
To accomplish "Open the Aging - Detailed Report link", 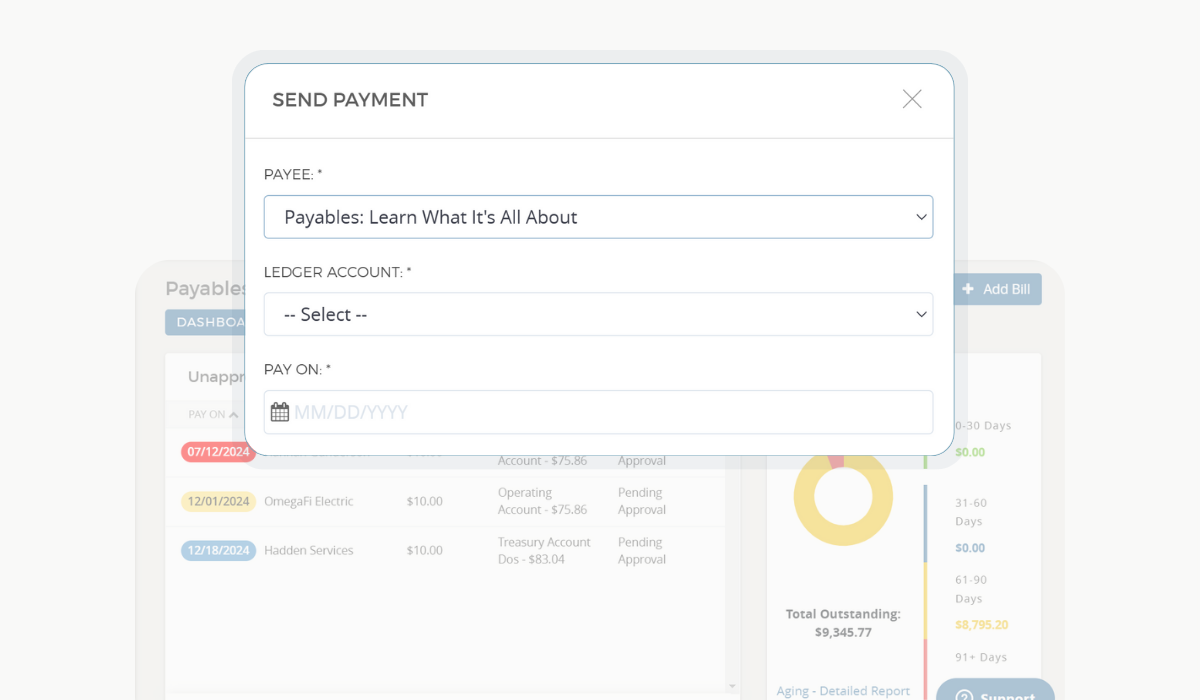I will point(843,690).
